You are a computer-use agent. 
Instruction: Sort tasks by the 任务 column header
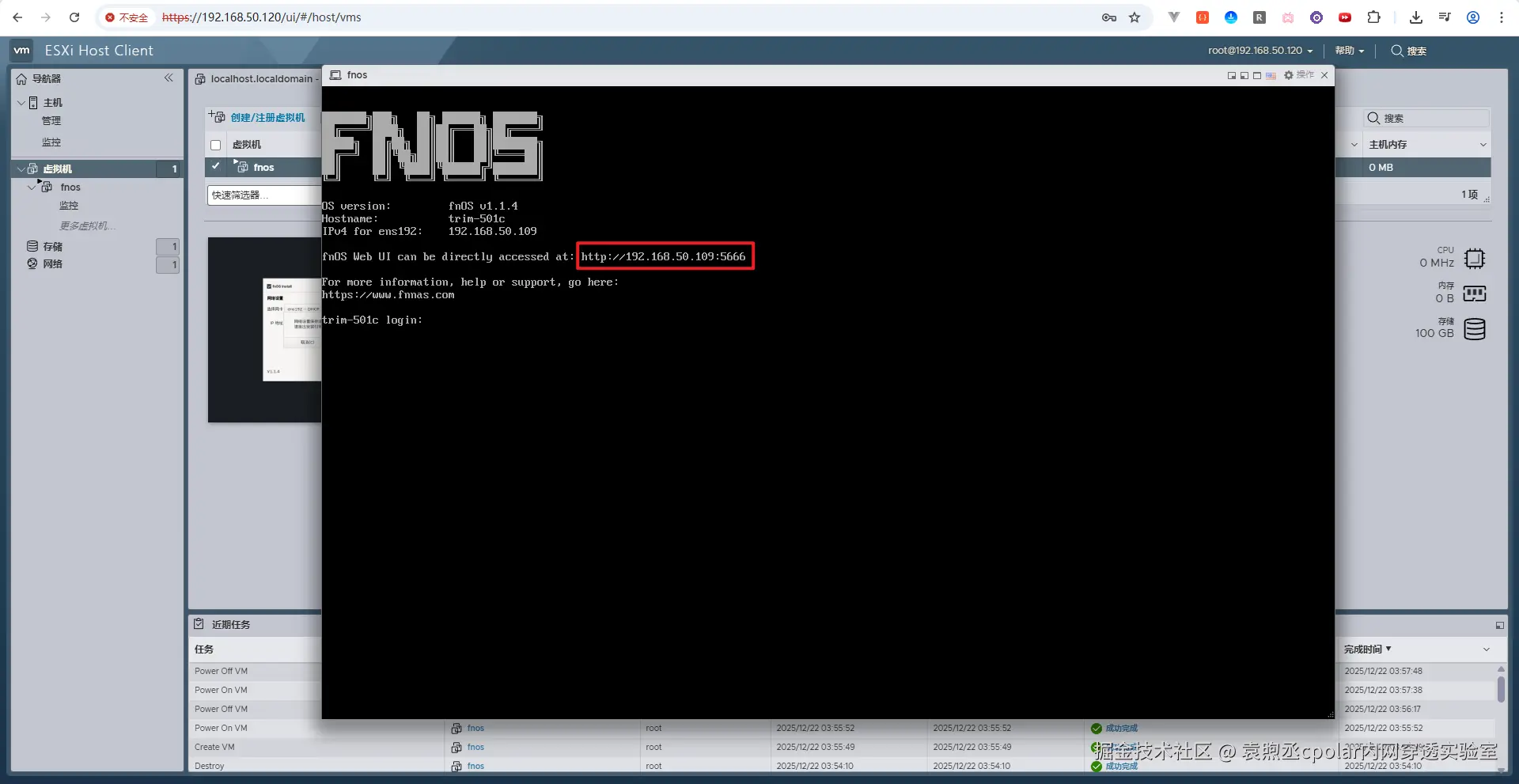click(204, 650)
